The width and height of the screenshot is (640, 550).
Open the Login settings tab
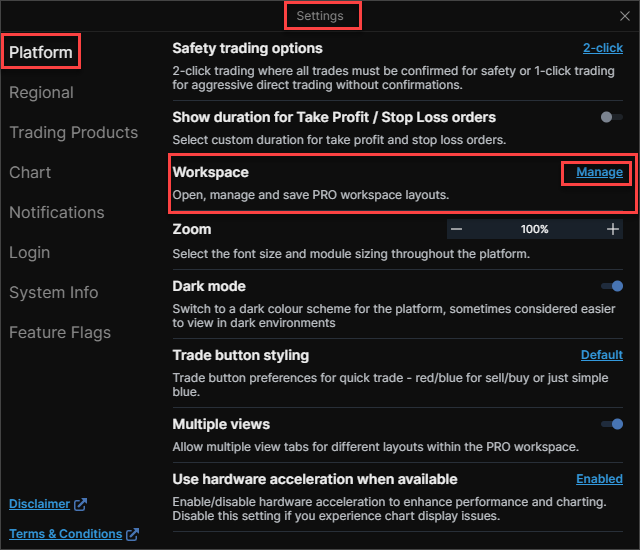(x=29, y=253)
